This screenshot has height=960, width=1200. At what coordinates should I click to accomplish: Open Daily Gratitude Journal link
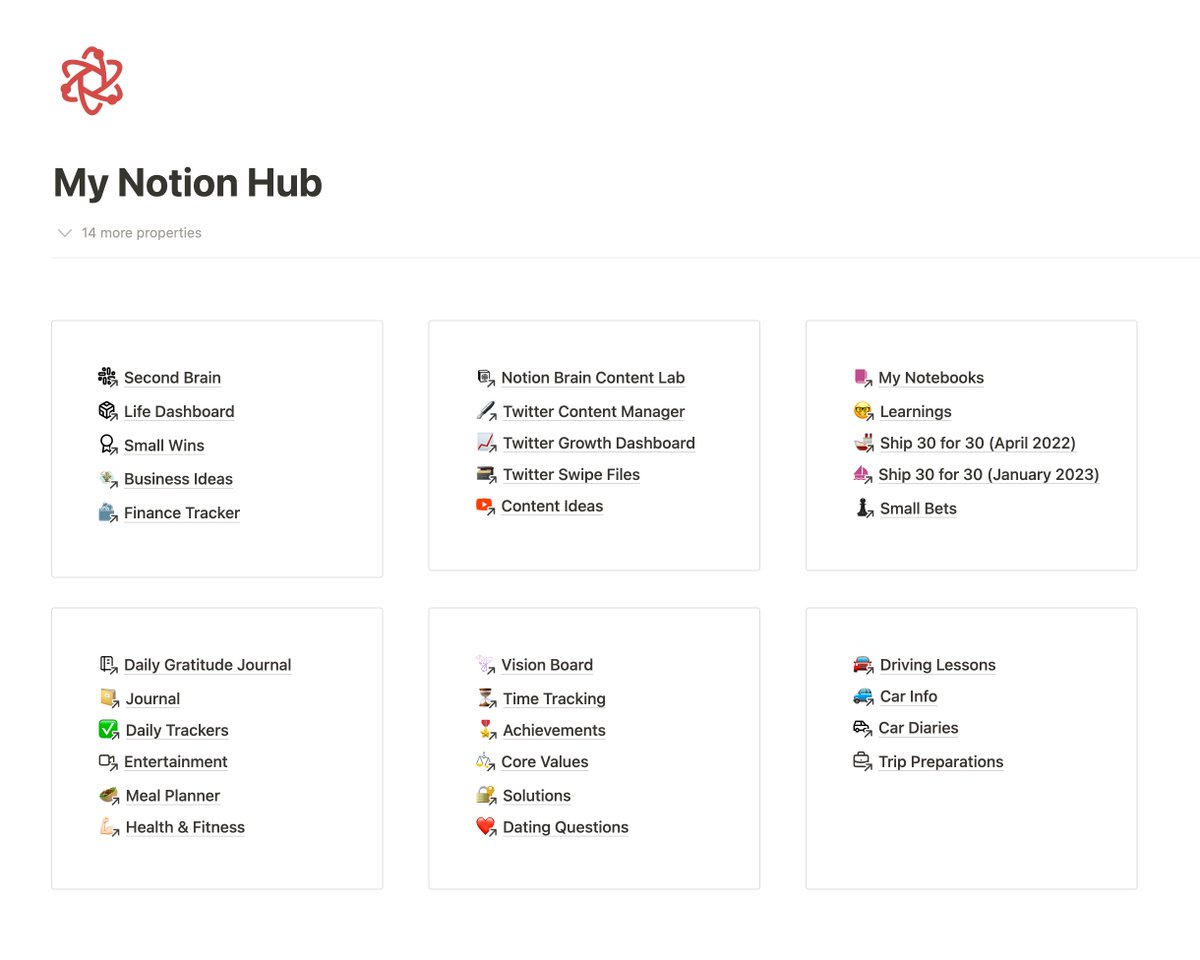(x=208, y=665)
